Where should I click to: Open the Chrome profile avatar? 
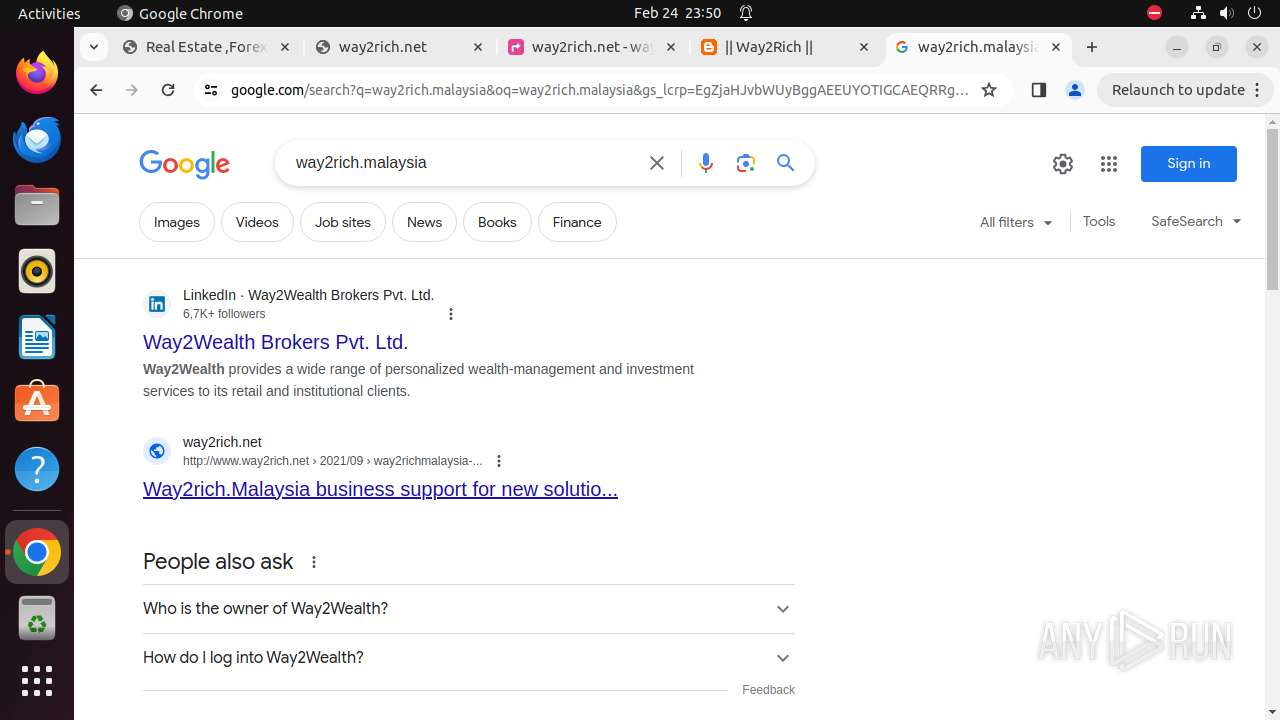1075,90
